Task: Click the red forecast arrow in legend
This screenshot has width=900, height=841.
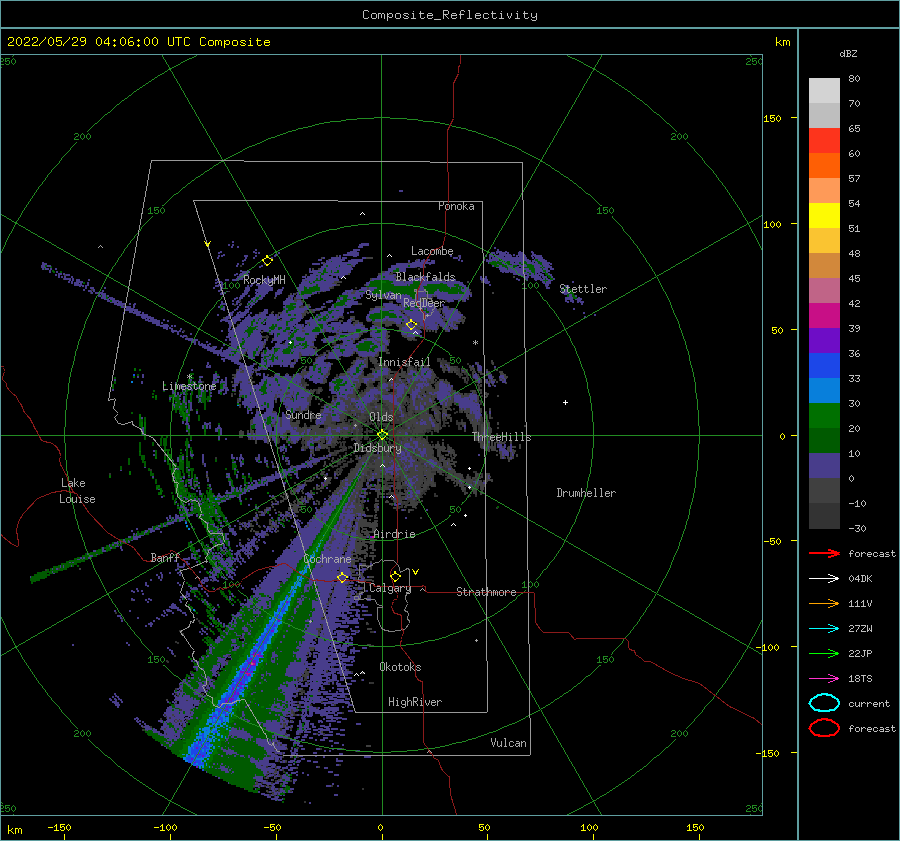Action: [x=824, y=553]
